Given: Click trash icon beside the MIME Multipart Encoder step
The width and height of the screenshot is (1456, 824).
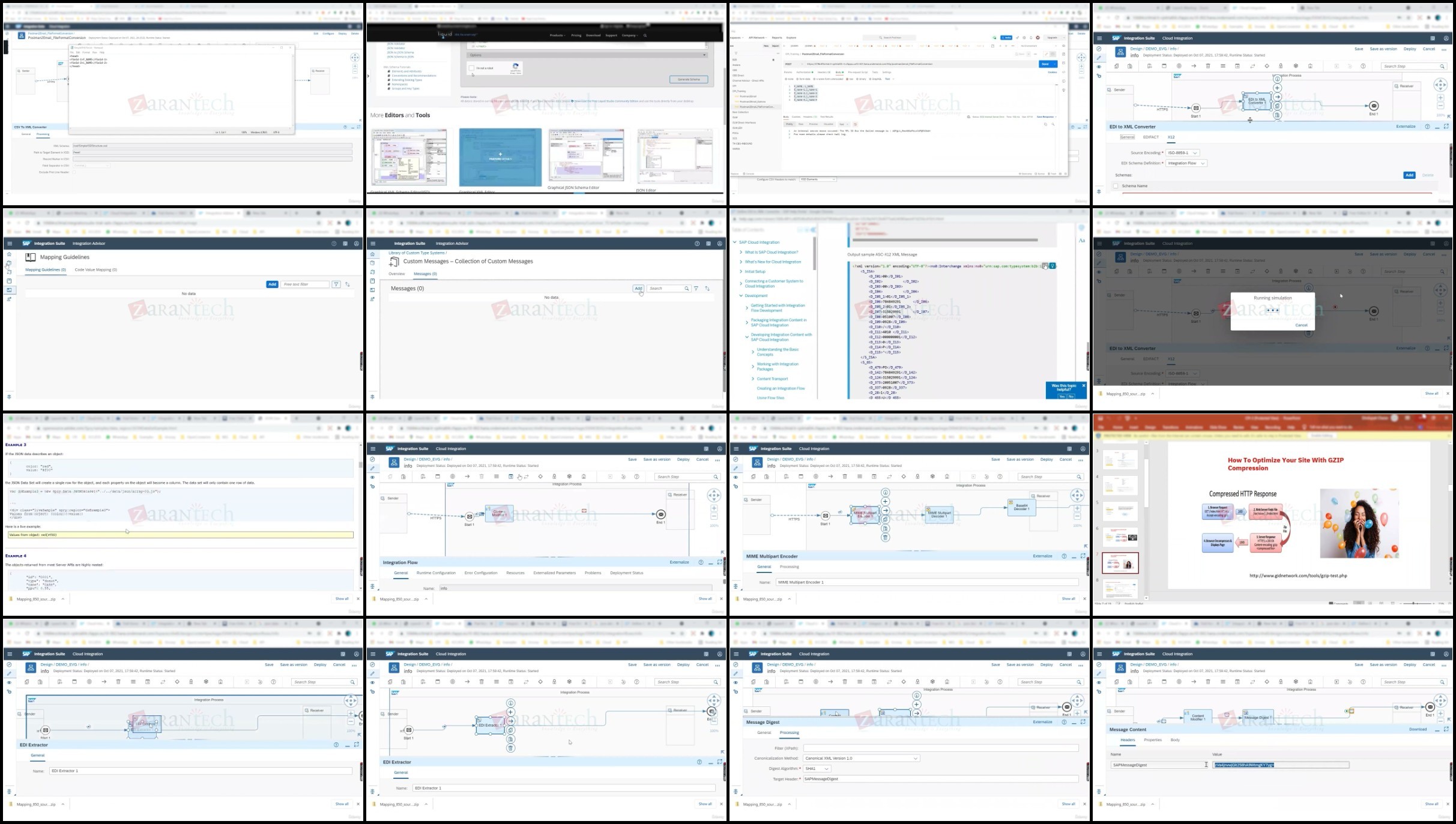Looking at the screenshot, I should (x=885, y=538).
